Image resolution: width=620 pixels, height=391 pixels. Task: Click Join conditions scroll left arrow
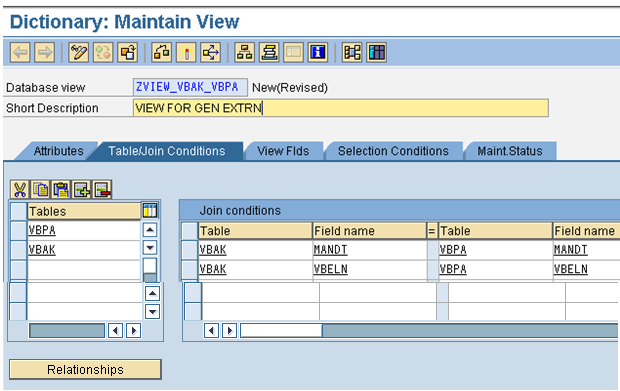211,330
